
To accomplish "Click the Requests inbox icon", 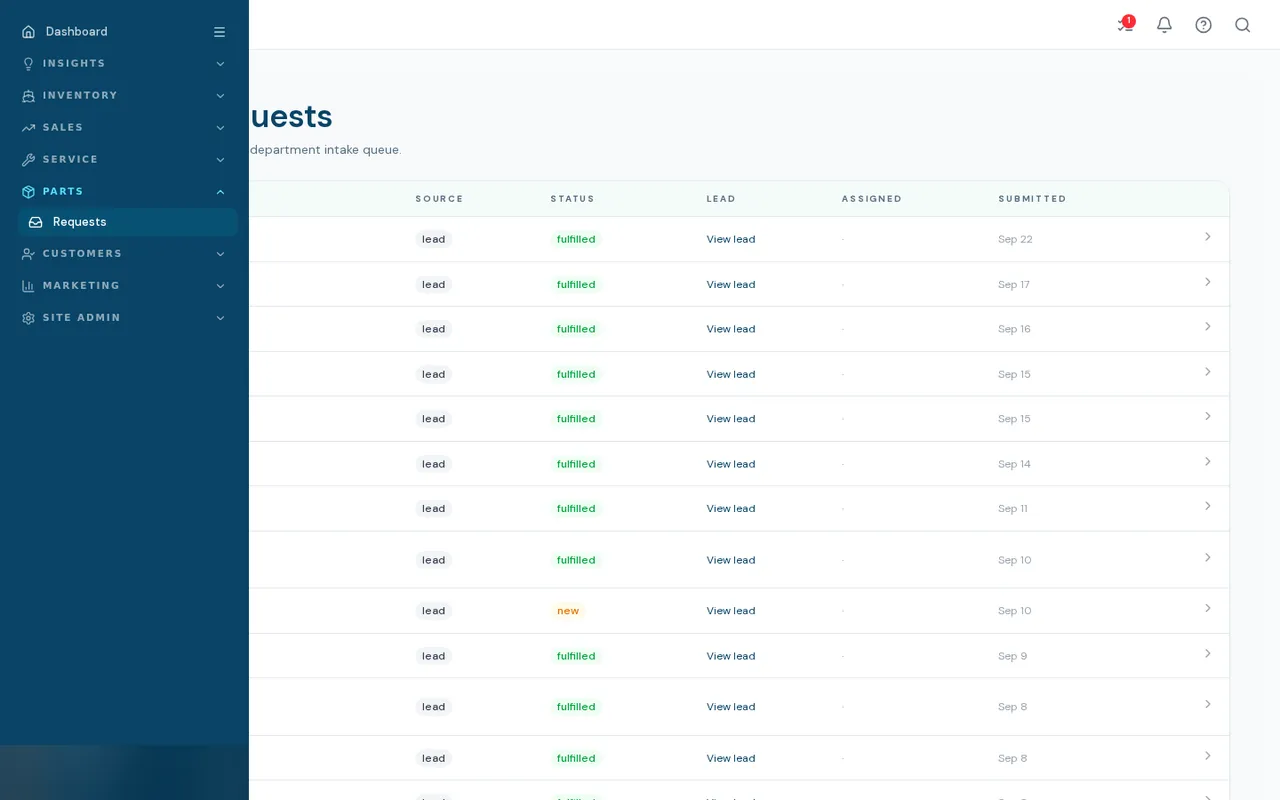I will click(36, 222).
